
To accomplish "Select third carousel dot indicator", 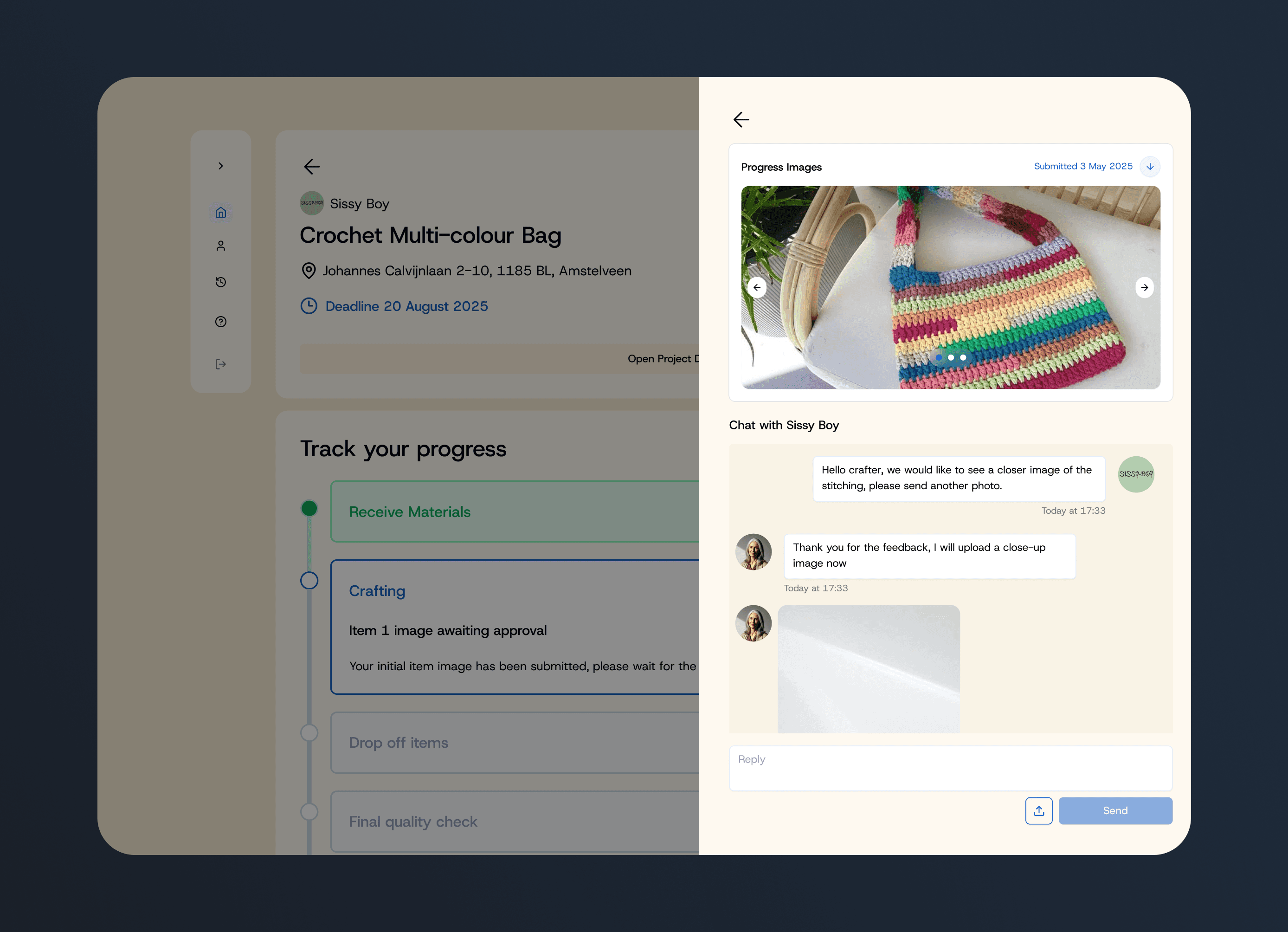I will (x=963, y=357).
